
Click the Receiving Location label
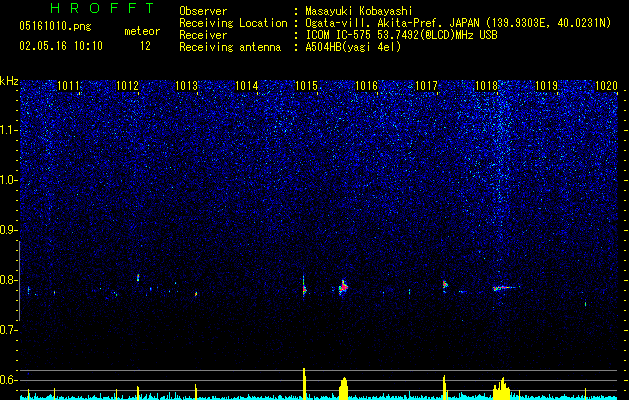point(233,23)
